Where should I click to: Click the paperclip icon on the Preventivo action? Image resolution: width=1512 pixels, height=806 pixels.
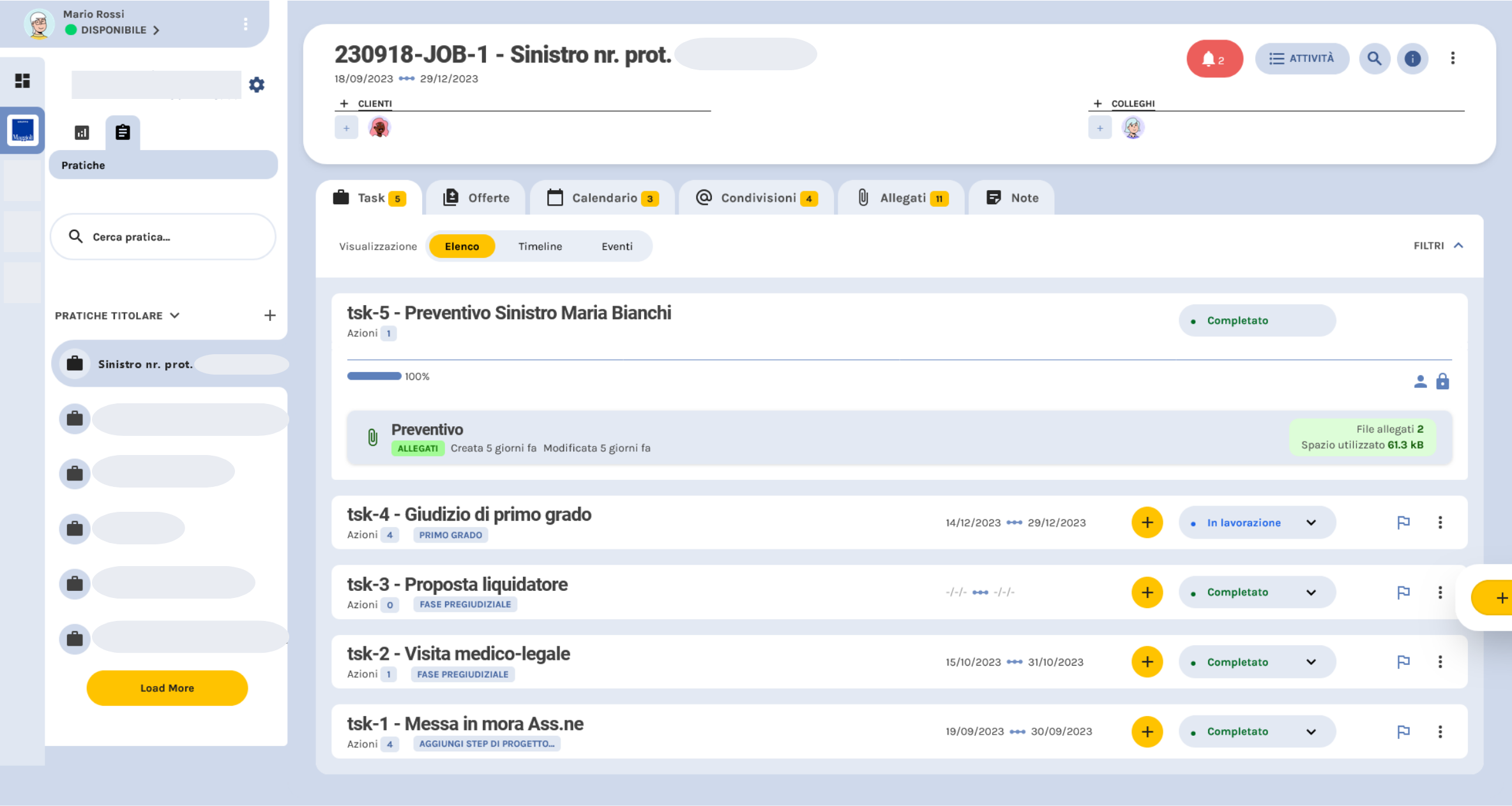[x=372, y=438]
